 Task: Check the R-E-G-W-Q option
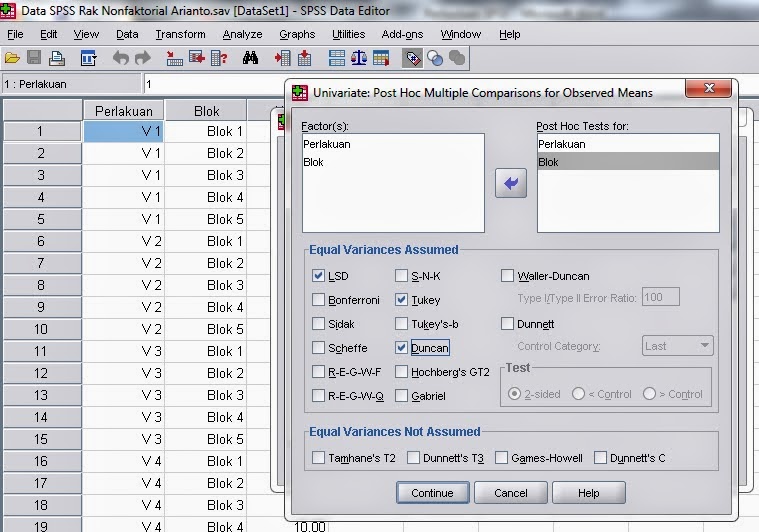click(318, 395)
